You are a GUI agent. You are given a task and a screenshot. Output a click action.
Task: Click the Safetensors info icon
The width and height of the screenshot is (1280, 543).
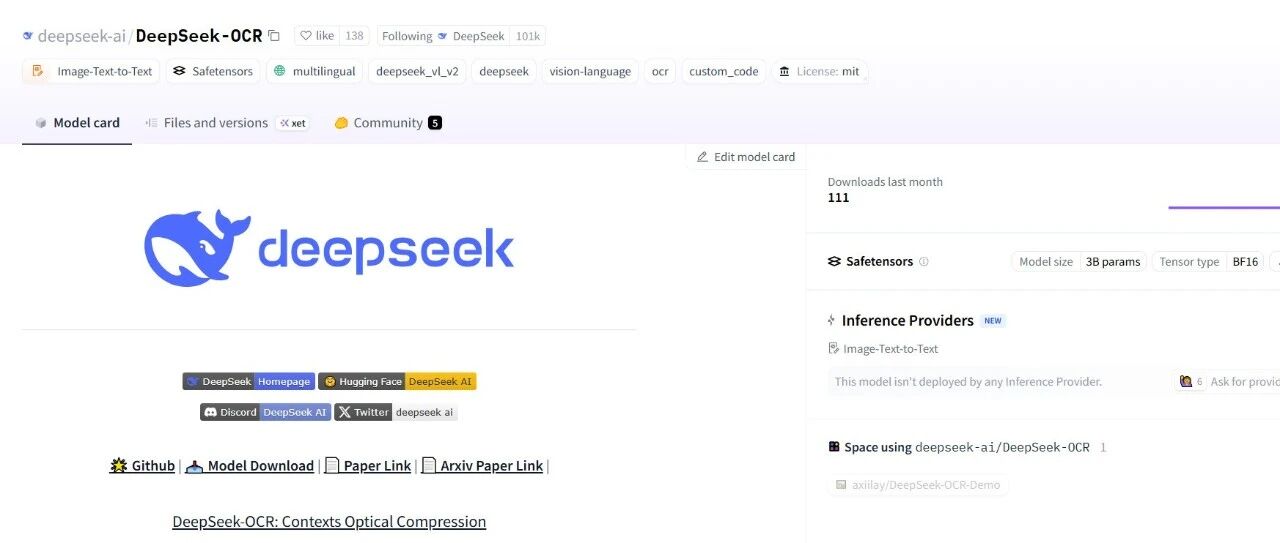tap(923, 262)
